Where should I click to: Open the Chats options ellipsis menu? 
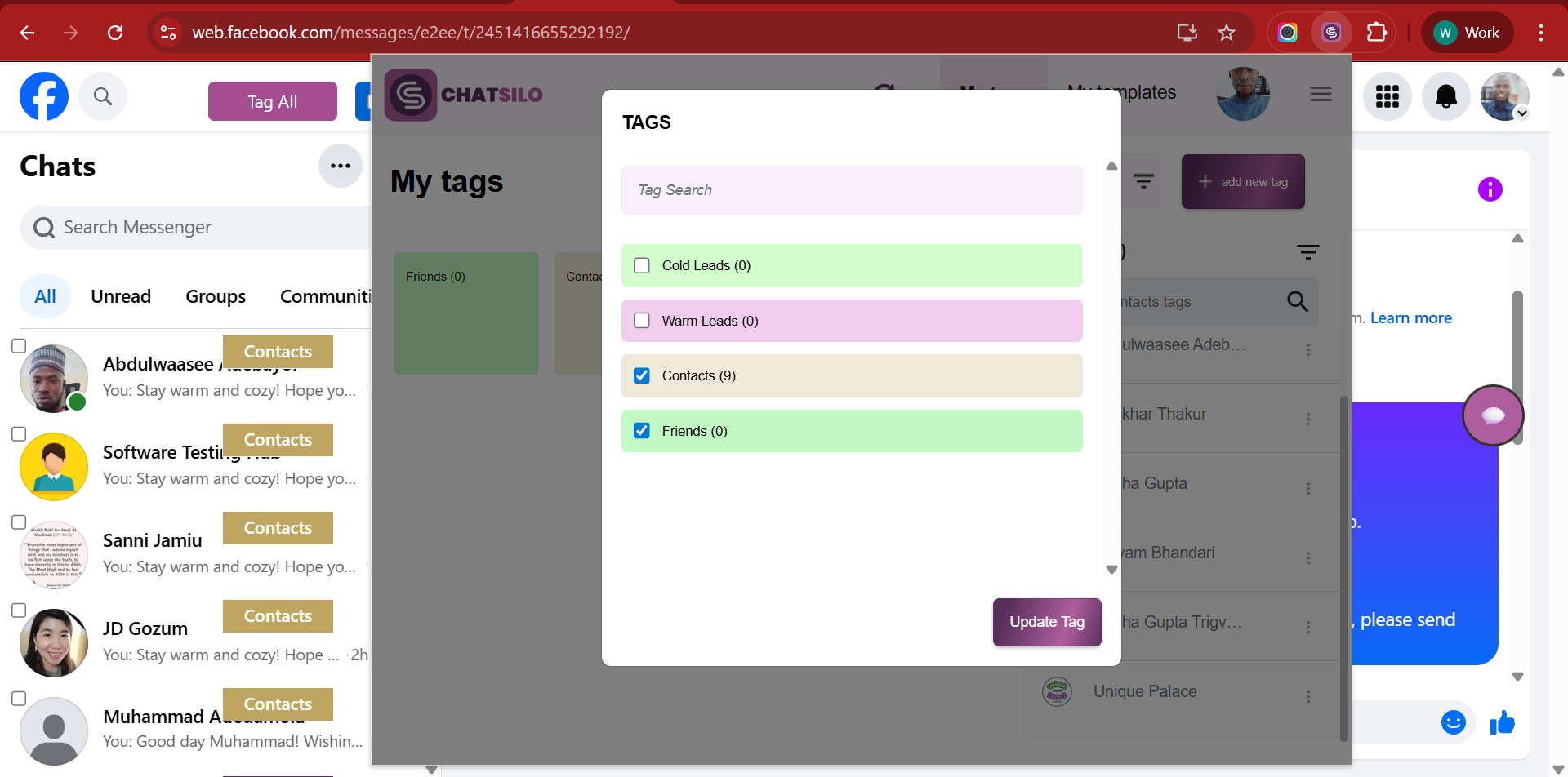[x=340, y=166]
